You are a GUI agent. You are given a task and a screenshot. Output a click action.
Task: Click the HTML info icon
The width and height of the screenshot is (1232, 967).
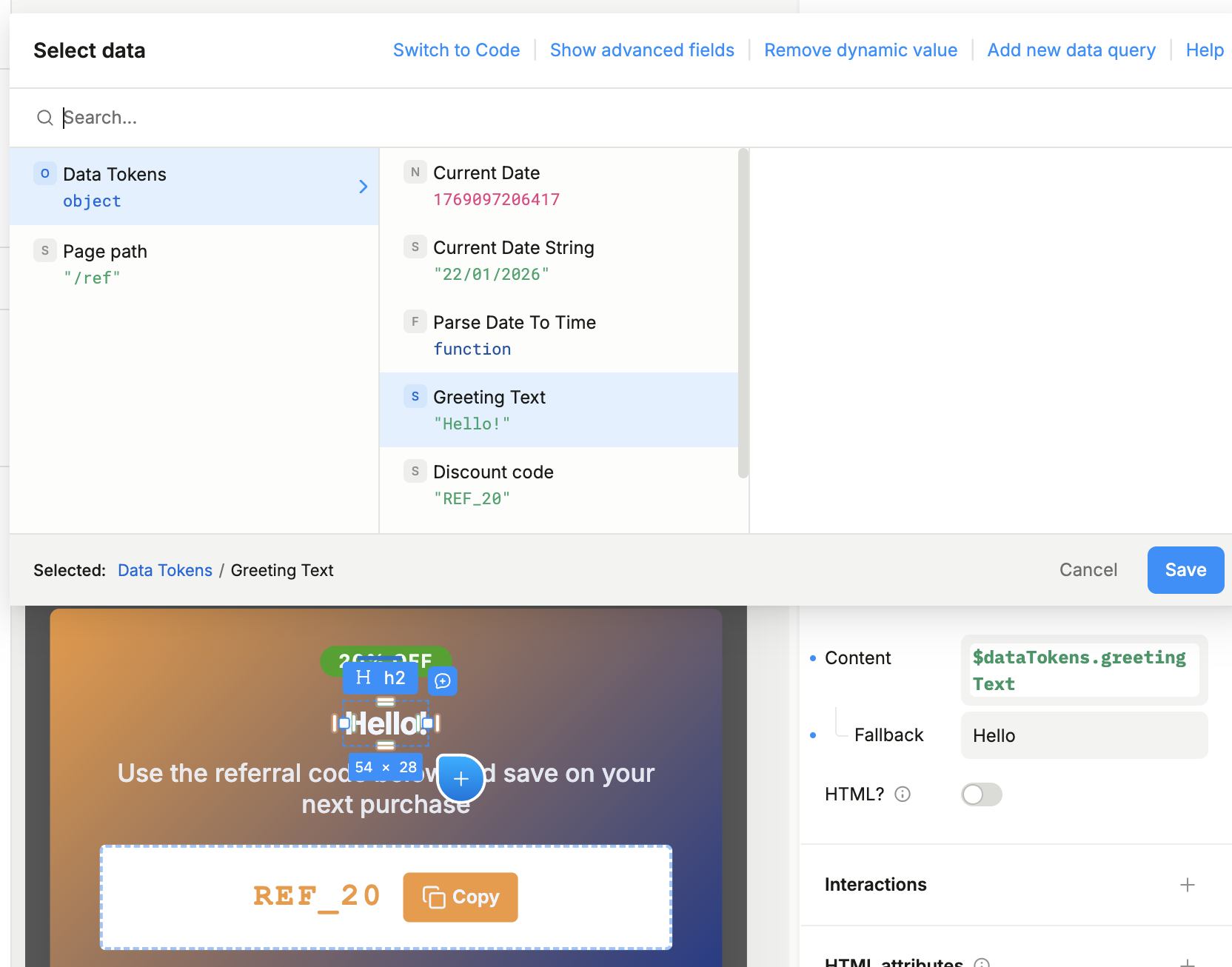point(902,794)
